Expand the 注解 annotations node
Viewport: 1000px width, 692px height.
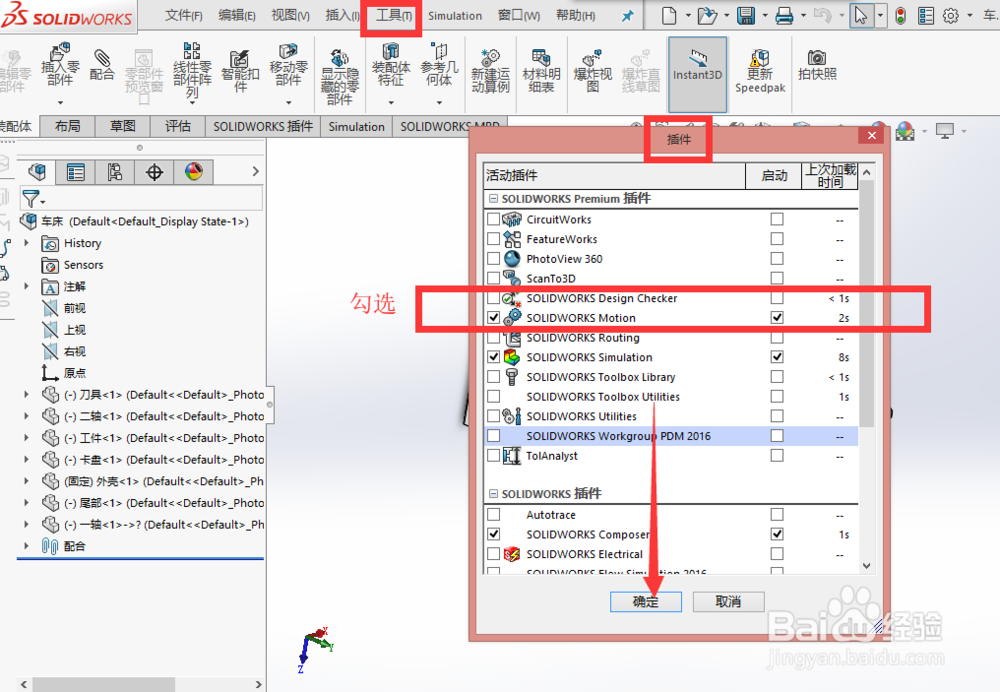[x=26, y=286]
